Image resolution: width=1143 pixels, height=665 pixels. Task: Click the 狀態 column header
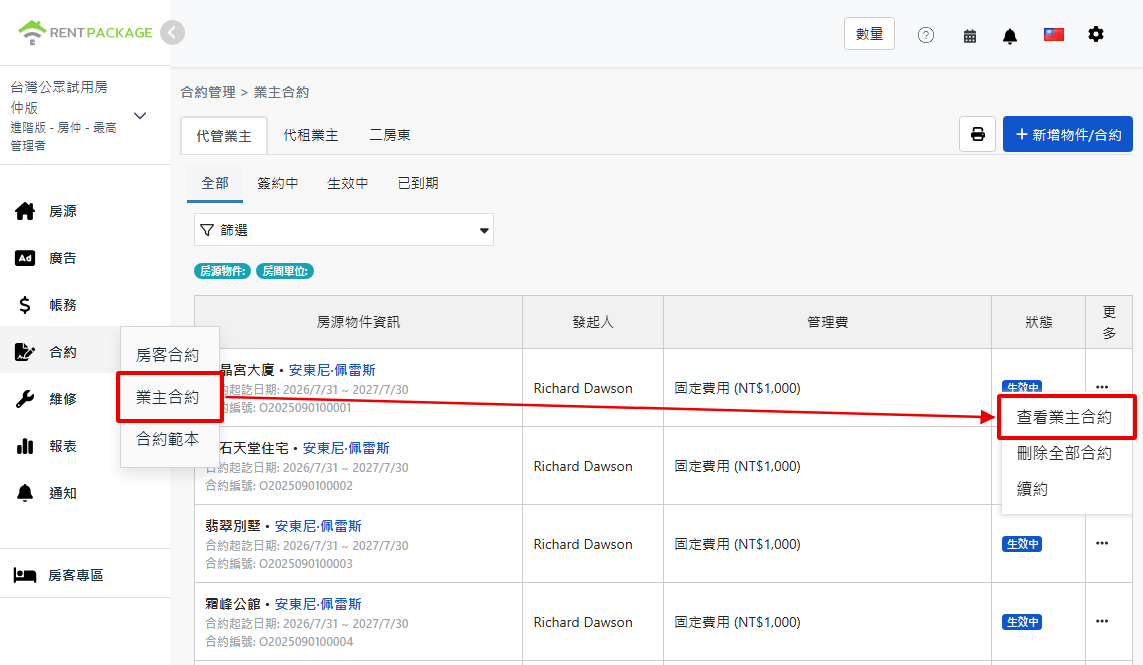click(x=1039, y=322)
